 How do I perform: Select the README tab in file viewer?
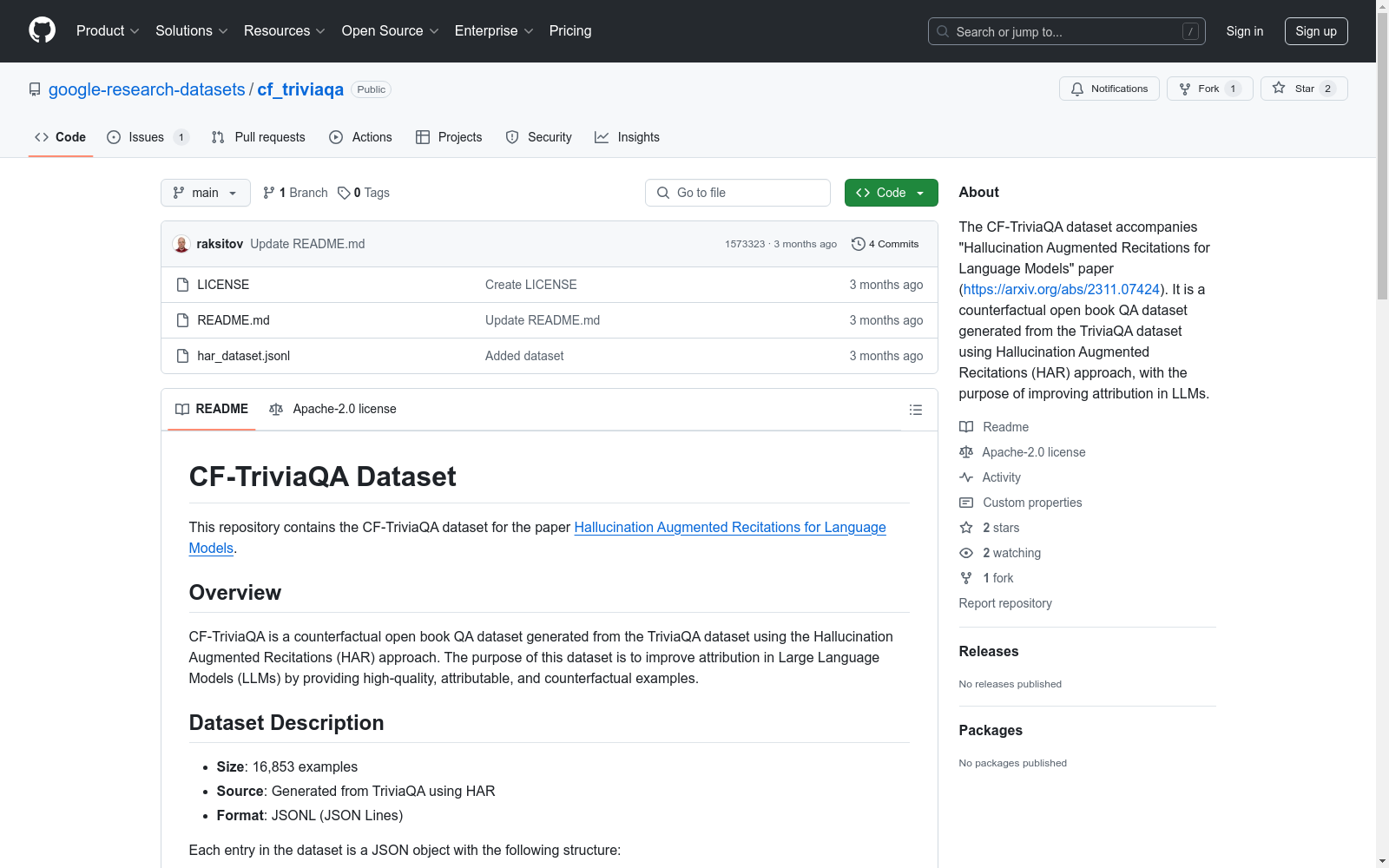pos(211,409)
